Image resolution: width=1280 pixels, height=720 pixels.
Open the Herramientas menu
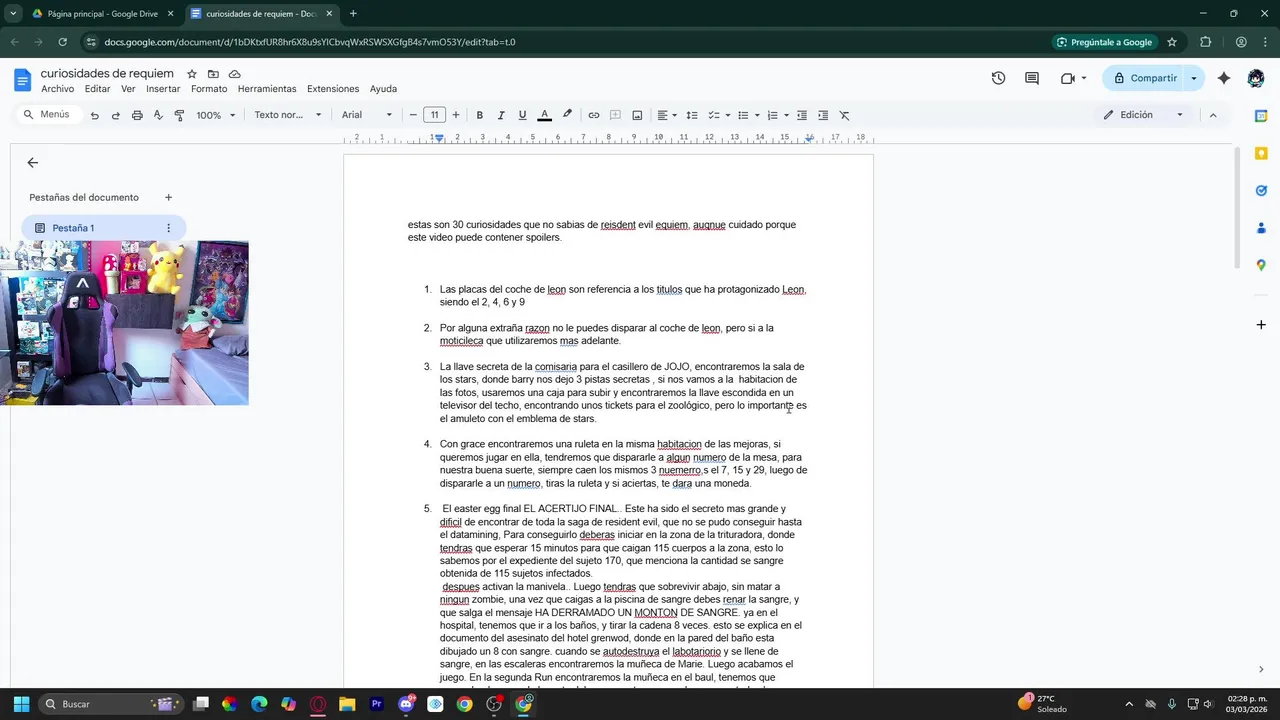click(267, 89)
